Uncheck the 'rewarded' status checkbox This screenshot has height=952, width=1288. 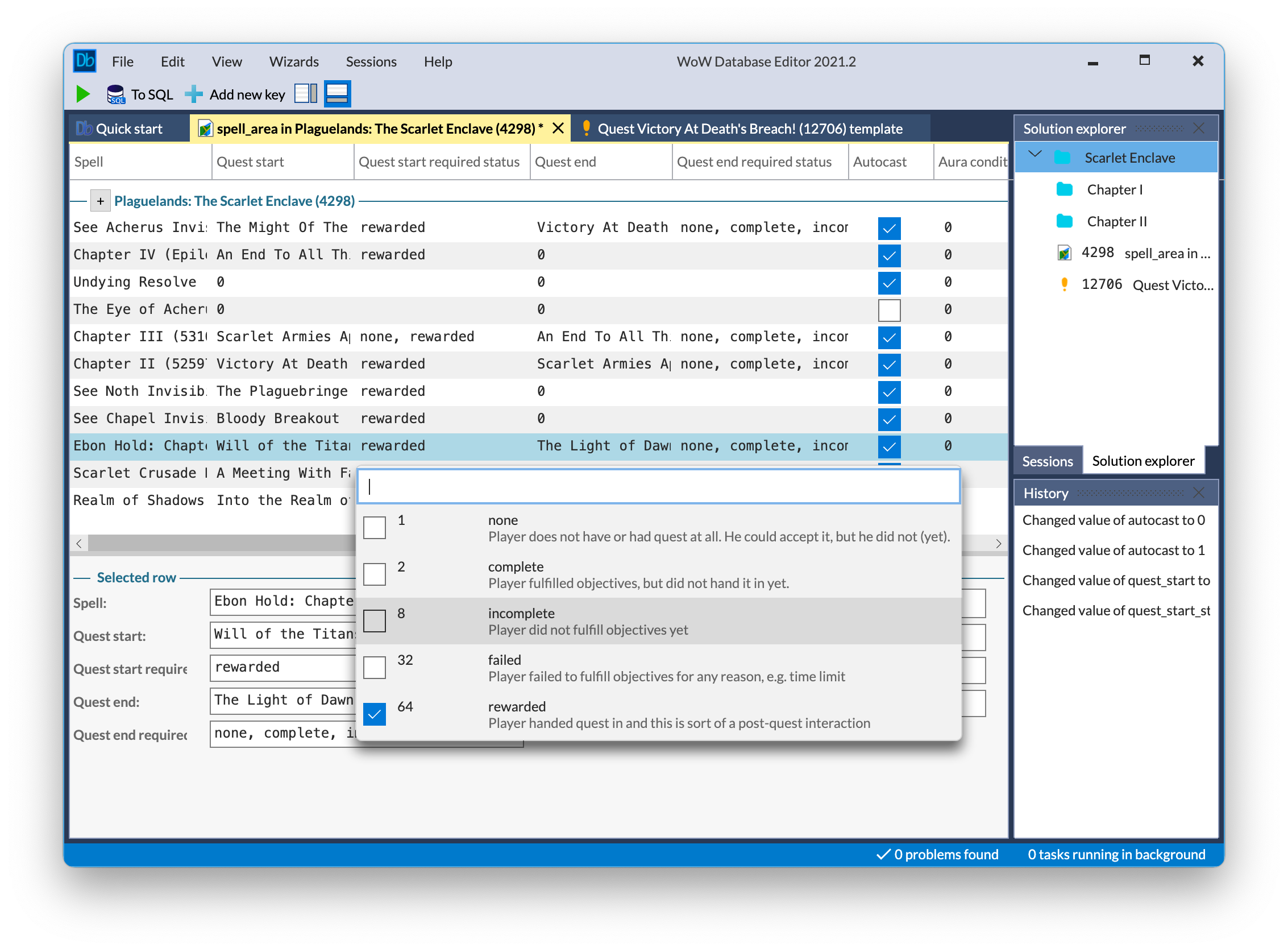click(x=375, y=714)
